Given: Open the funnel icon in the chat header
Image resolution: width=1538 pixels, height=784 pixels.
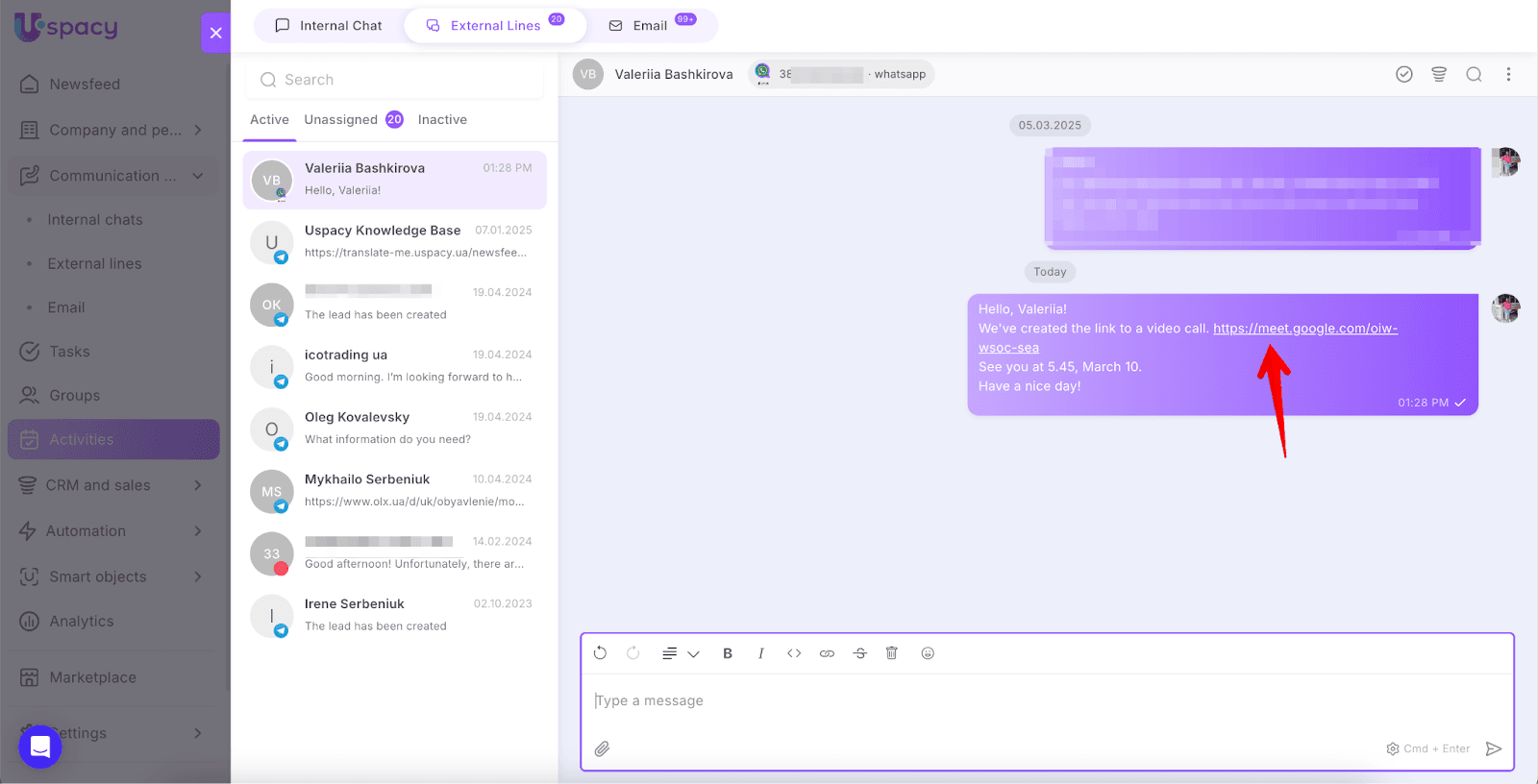Looking at the screenshot, I should (1439, 74).
